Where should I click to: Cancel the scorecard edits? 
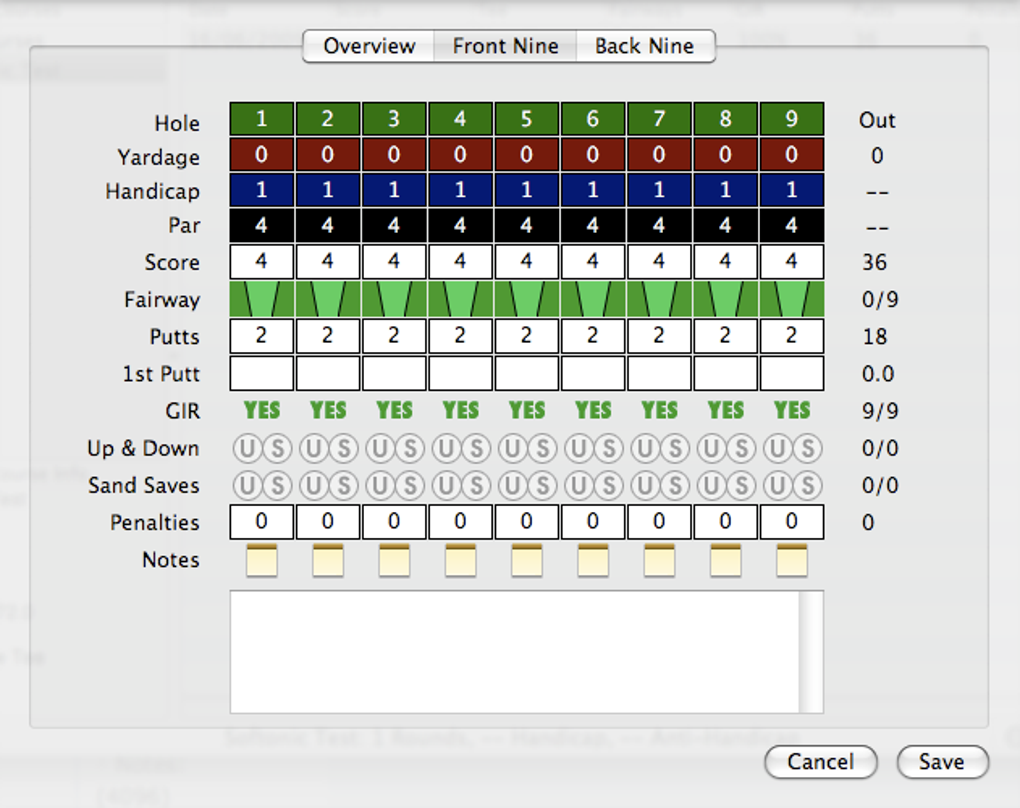pyautogui.click(x=820, y=762)
